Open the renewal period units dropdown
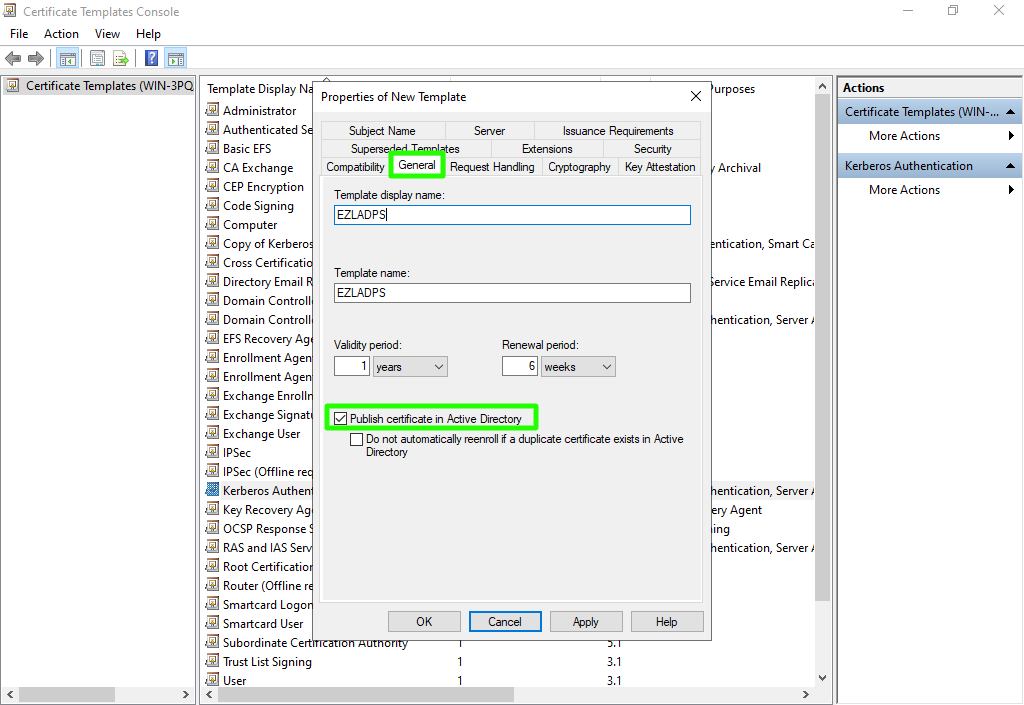This screenshot has height=705, width=1024. (578, 367)
